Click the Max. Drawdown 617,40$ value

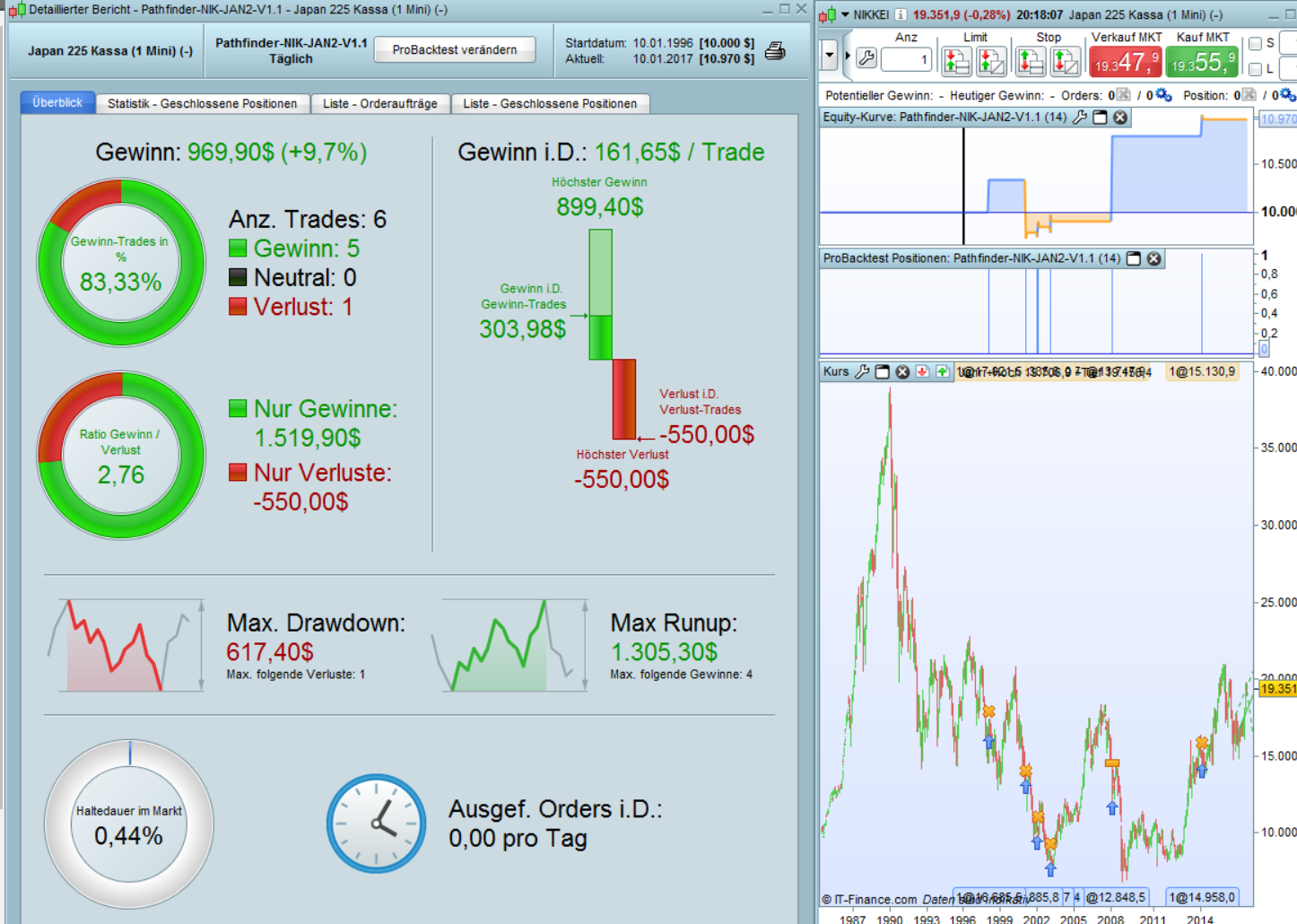click(270, 652)
